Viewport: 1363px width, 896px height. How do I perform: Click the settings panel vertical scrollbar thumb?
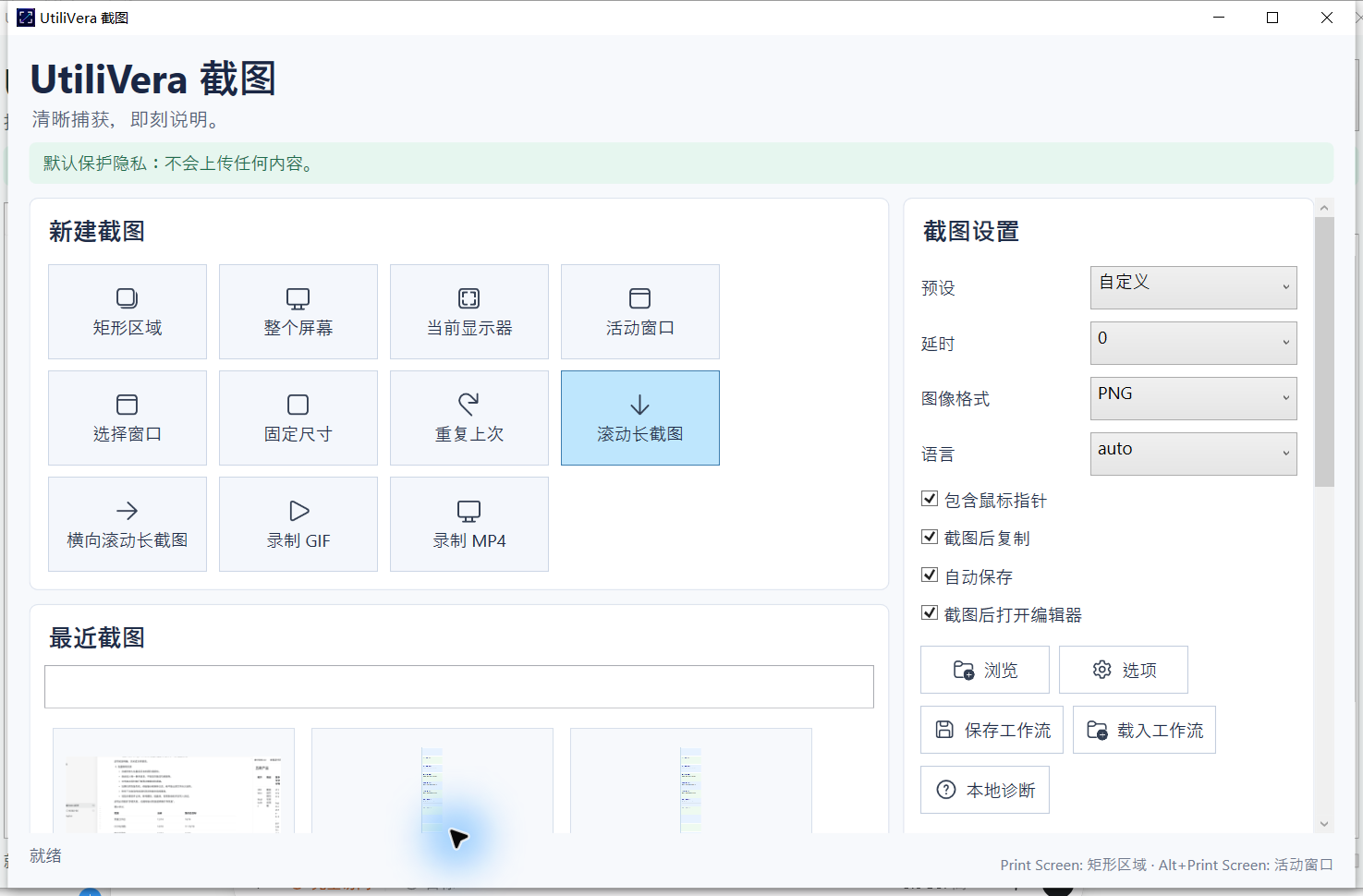(x=1324, y=352)
